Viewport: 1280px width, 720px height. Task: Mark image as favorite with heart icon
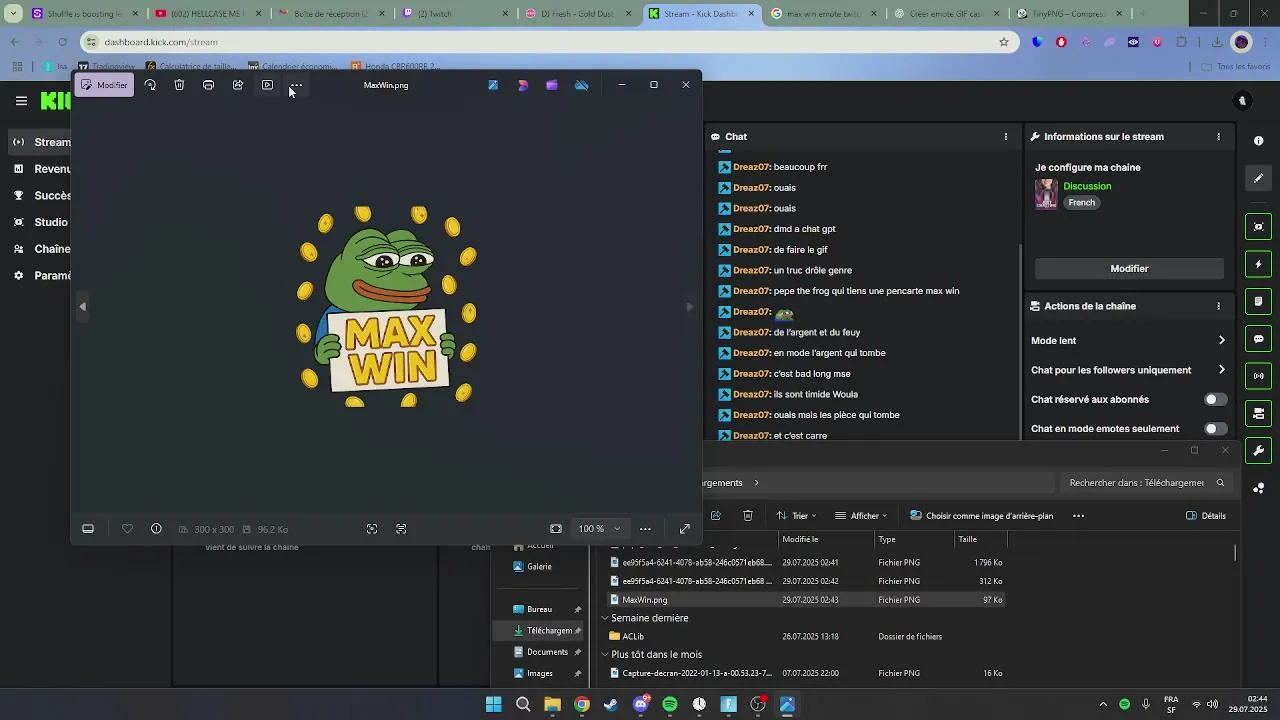tap(127, 529)
